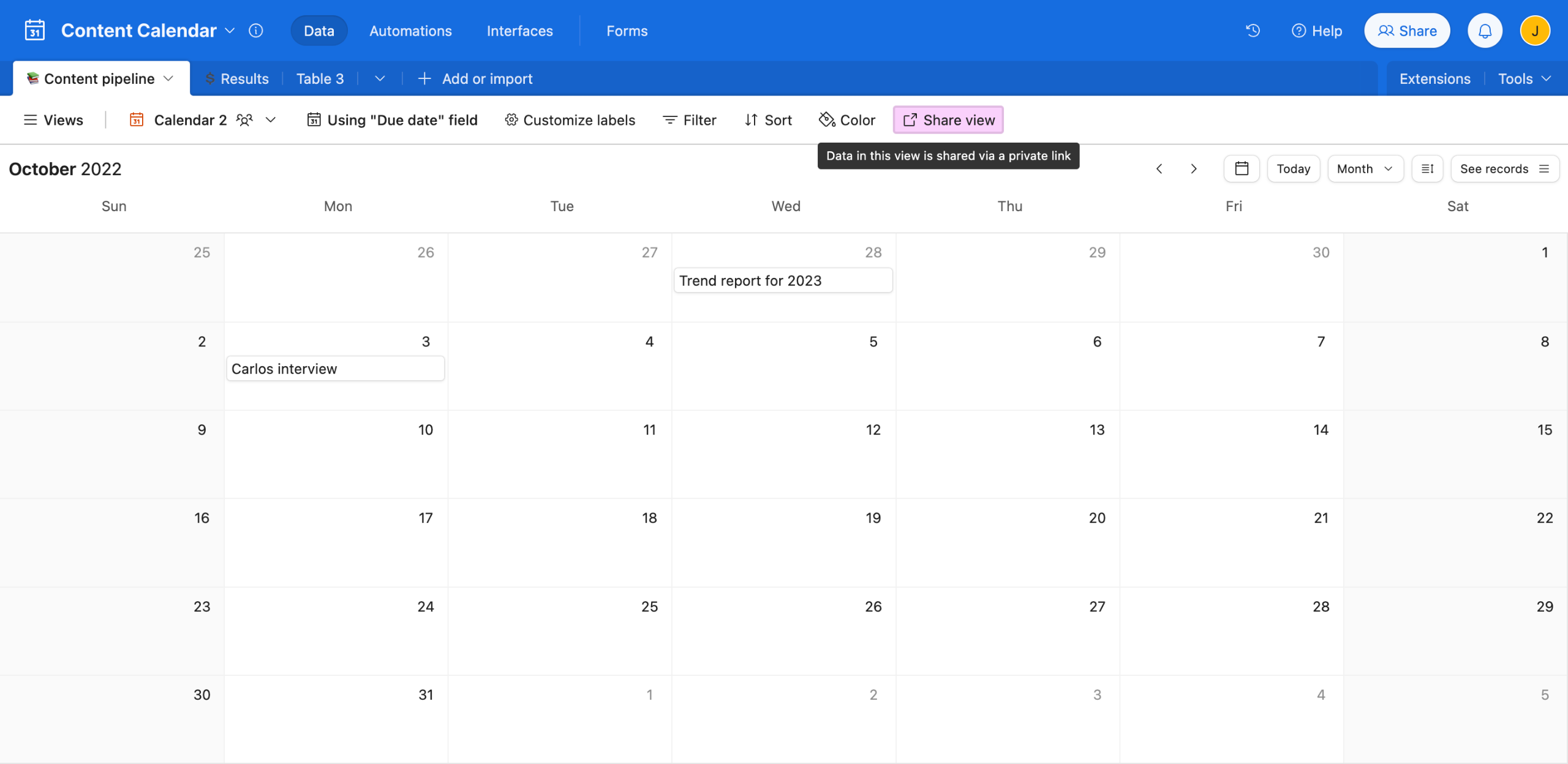
Task: Open Tools dropdown menu
Action: (x=1524, y=78)
